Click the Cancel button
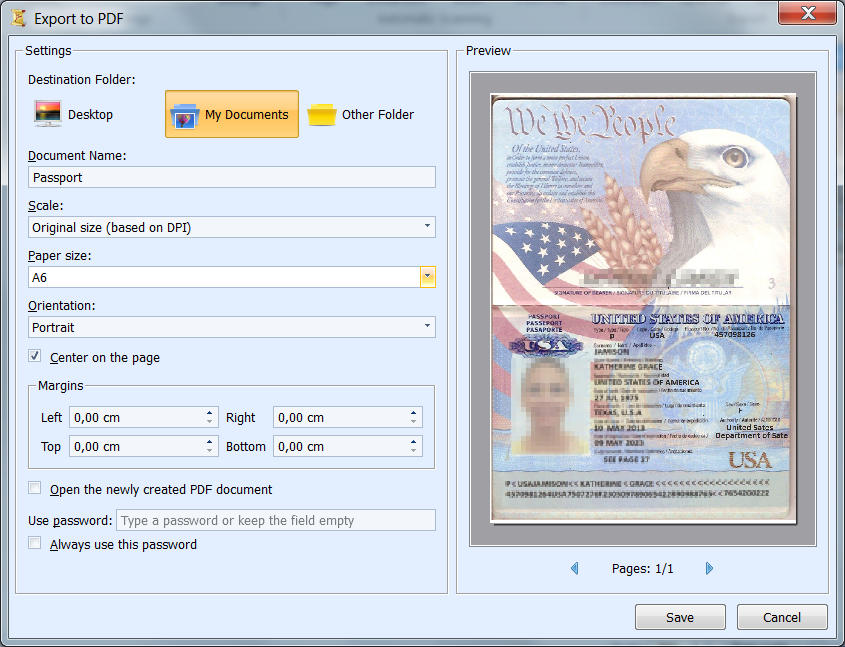Viewport: 845px width, 647px height. point(782,617)
